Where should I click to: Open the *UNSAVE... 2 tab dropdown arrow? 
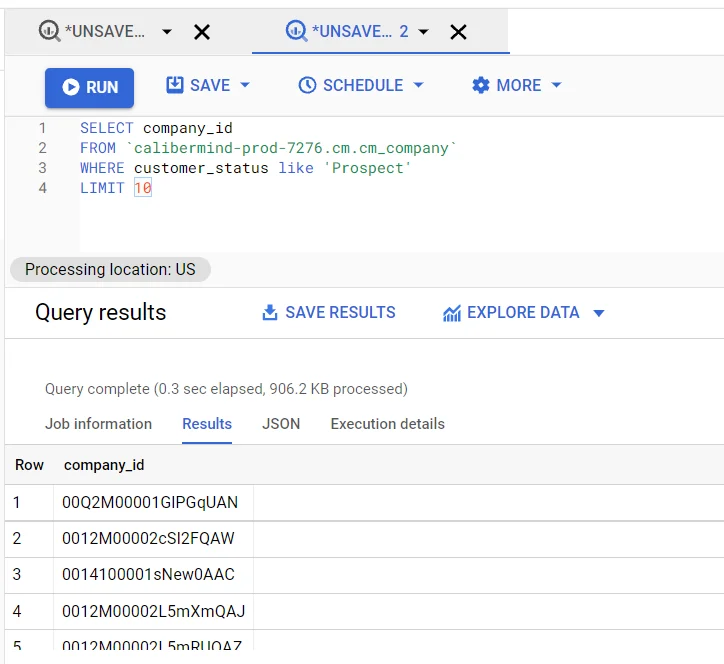tap(423, 32)
